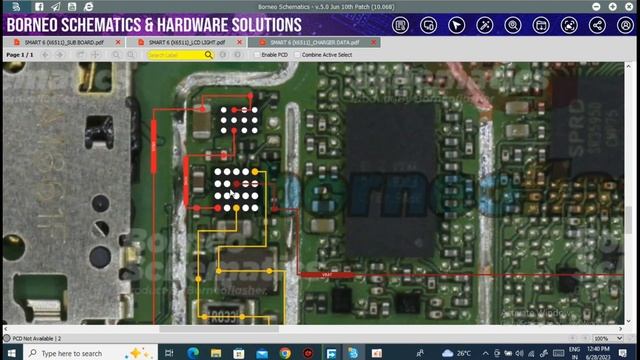Select the SMART 6 CHARGER DATA.pdf tab

pyautogui.click(x=314, y=42)
